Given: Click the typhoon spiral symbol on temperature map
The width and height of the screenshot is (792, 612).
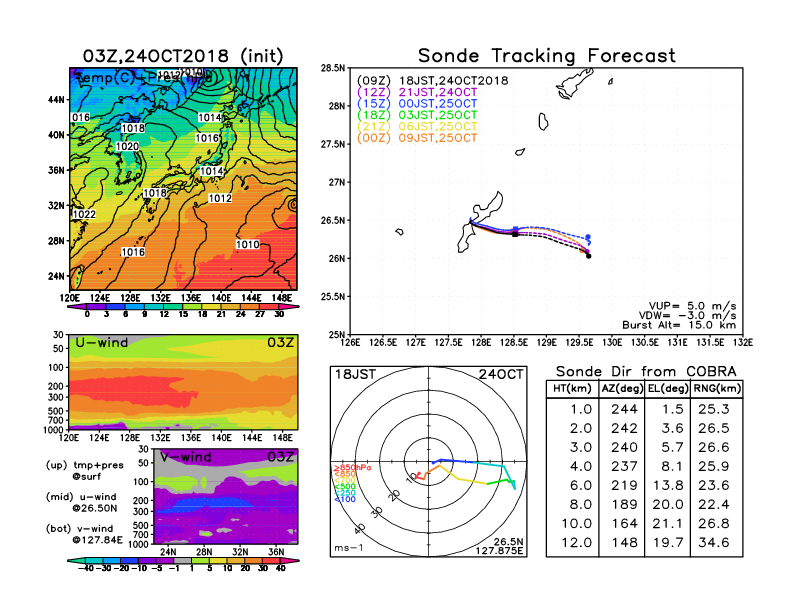Looking at the screenshot, I should point(293,205).
